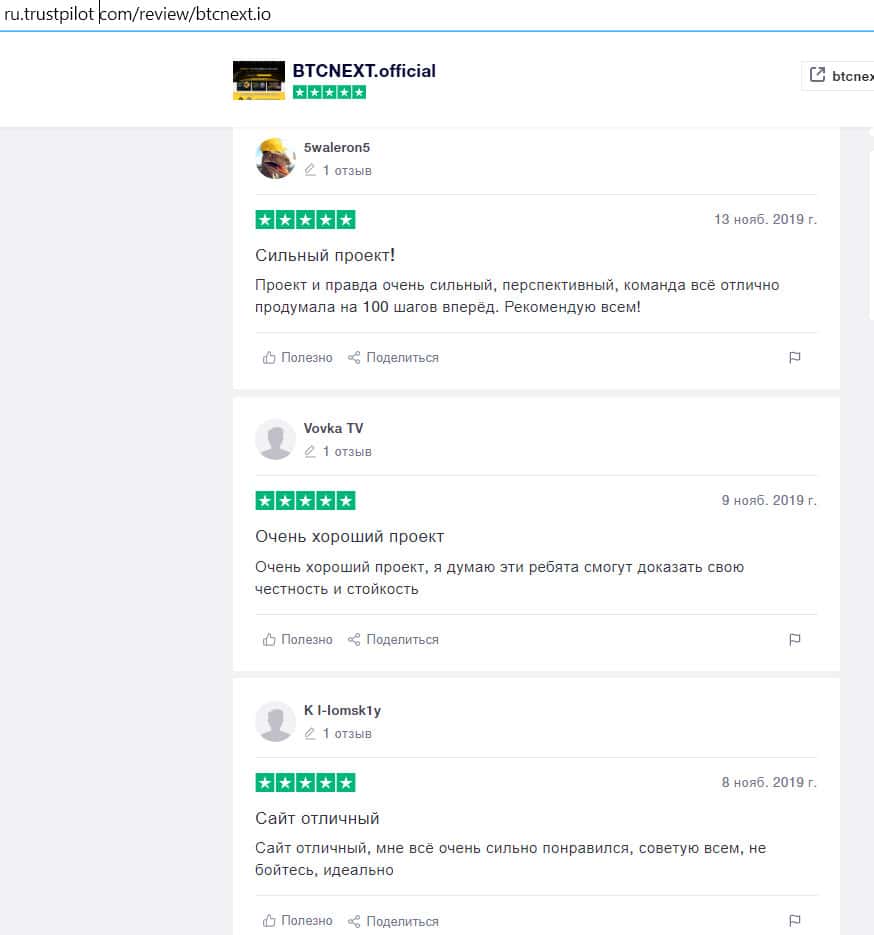Open Vovka TV default avatar

pyautogui.click(x=275, y=439)
